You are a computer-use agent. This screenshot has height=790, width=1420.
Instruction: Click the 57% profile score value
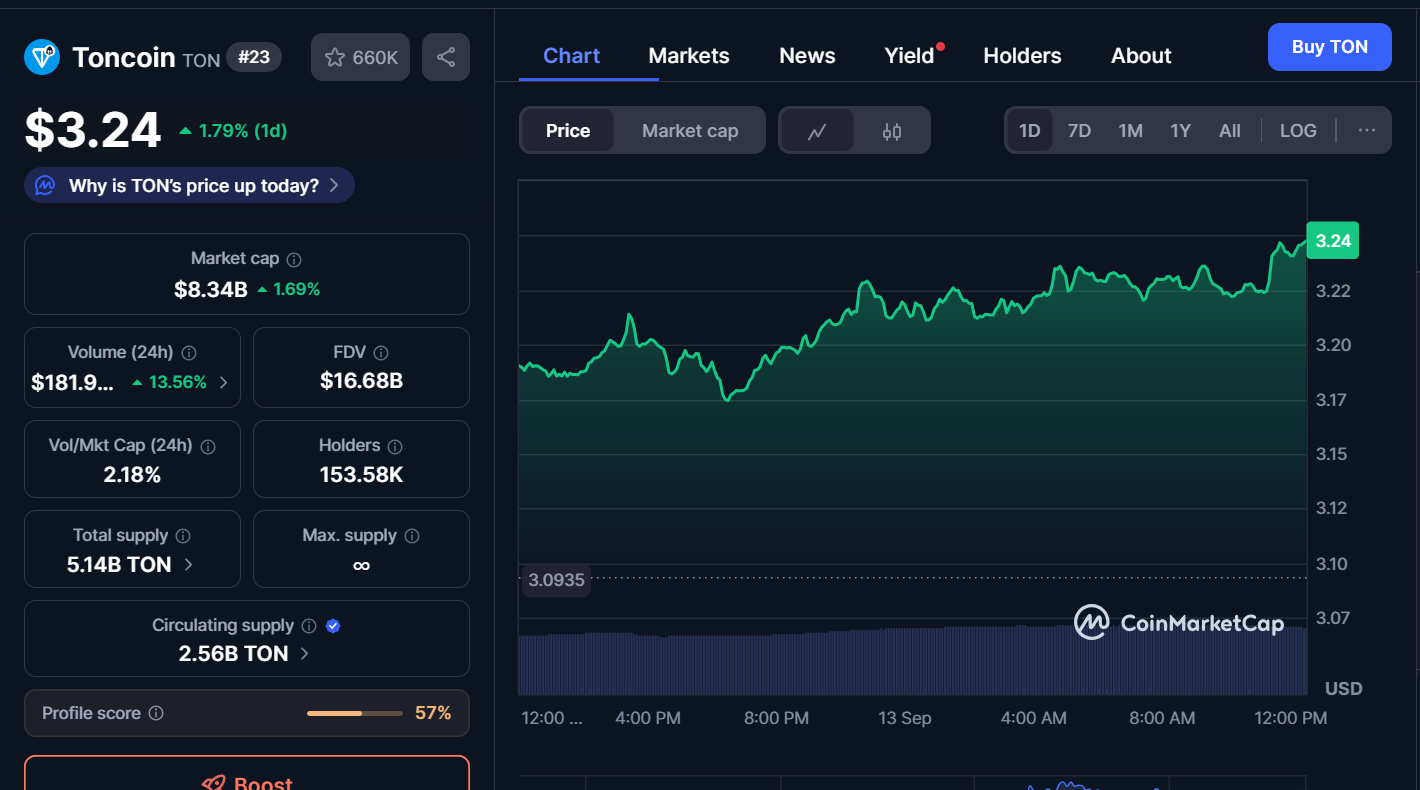click(433, 713)
